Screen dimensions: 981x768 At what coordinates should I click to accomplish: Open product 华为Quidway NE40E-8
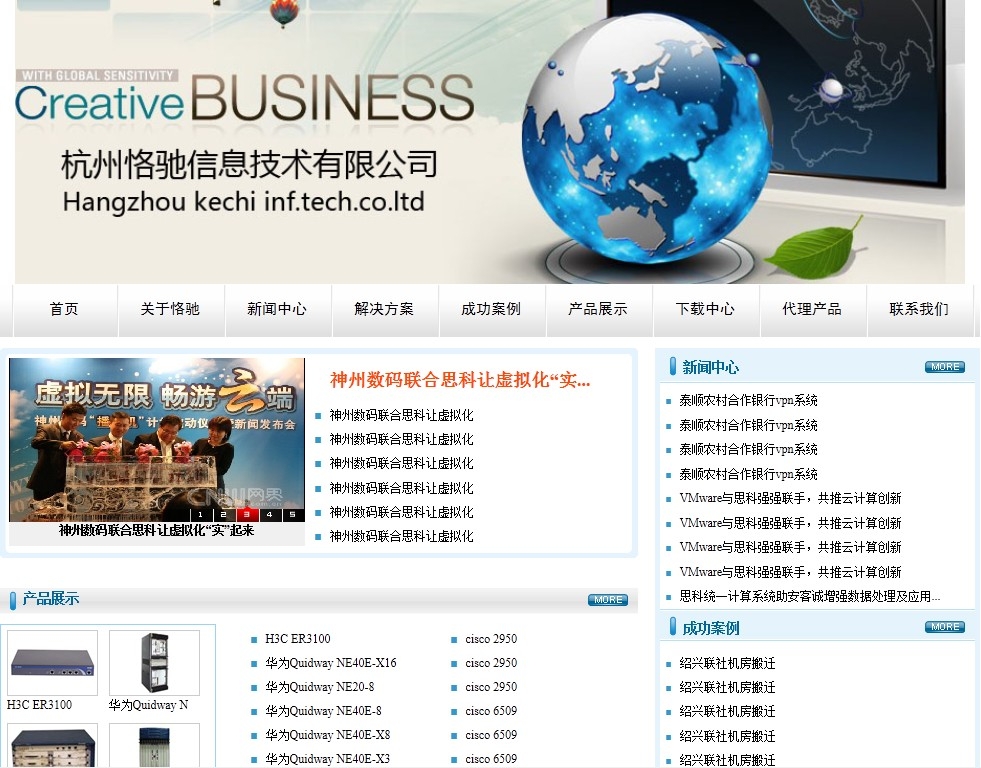(x=323, y=711)
